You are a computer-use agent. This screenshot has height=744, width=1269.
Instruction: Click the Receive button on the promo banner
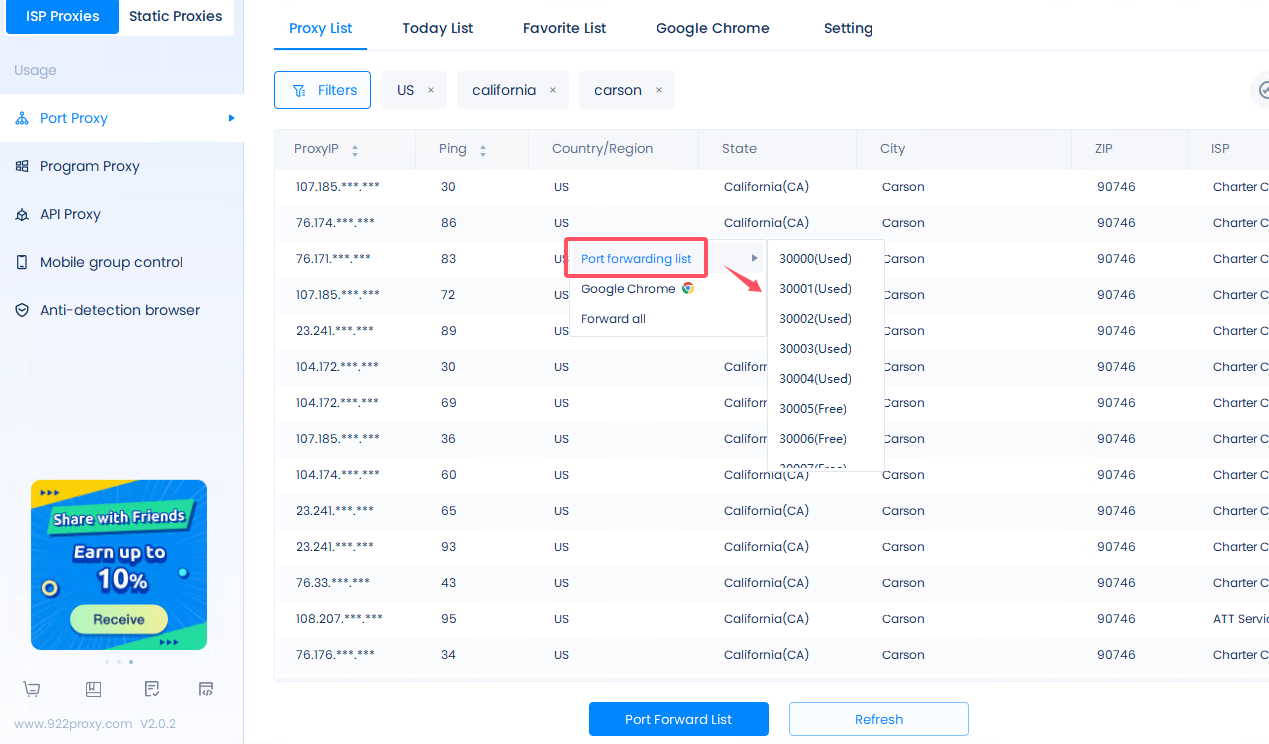pos(119,619)
